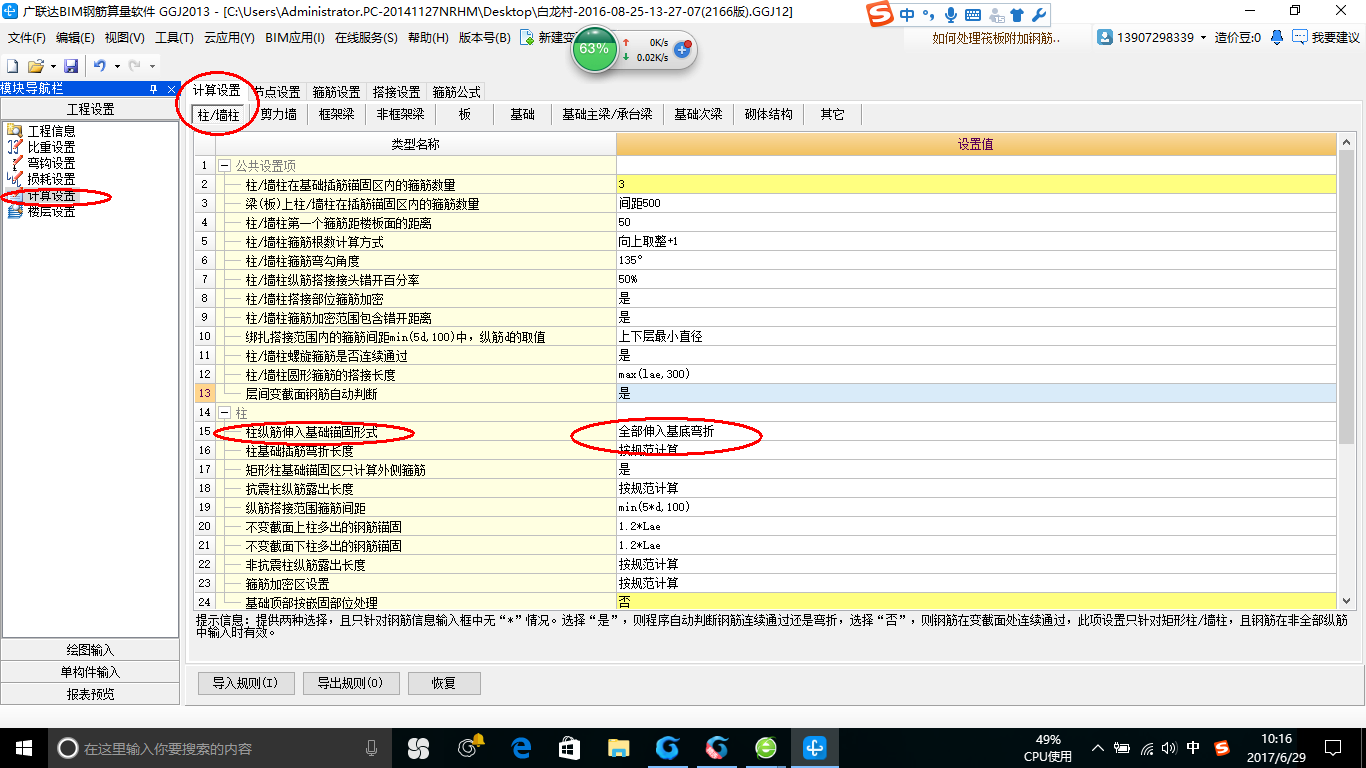Viewport: 1366px width, 768px height.
Task: Switch to 搭接设置 tab
Action: [397, 91]
